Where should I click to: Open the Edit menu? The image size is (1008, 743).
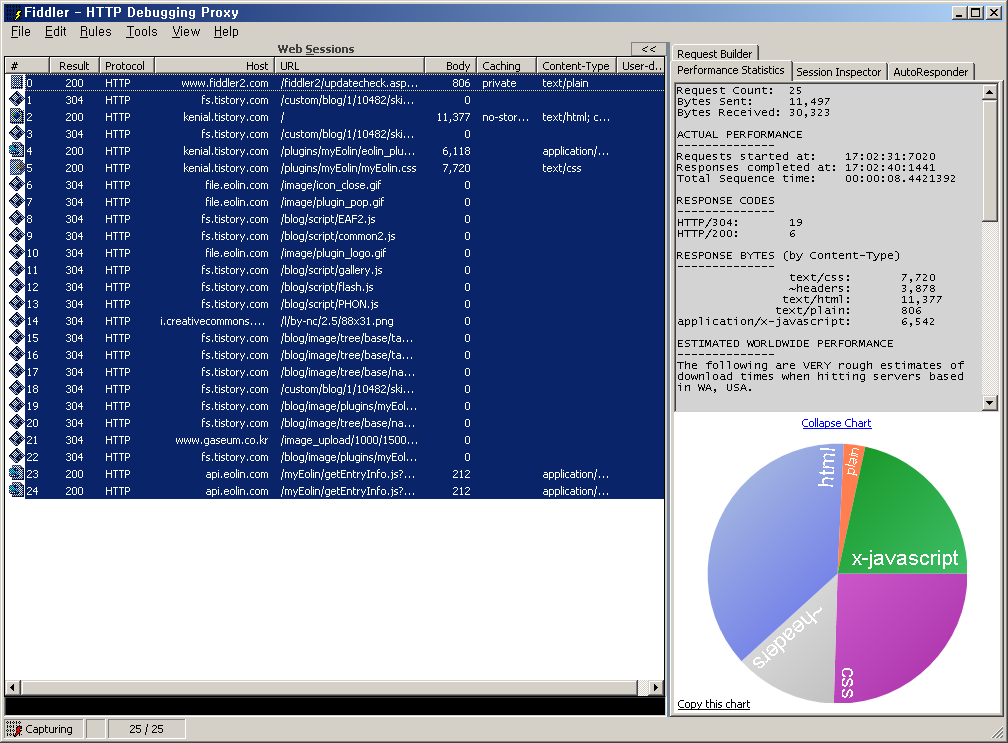click(x=55, y=31)
